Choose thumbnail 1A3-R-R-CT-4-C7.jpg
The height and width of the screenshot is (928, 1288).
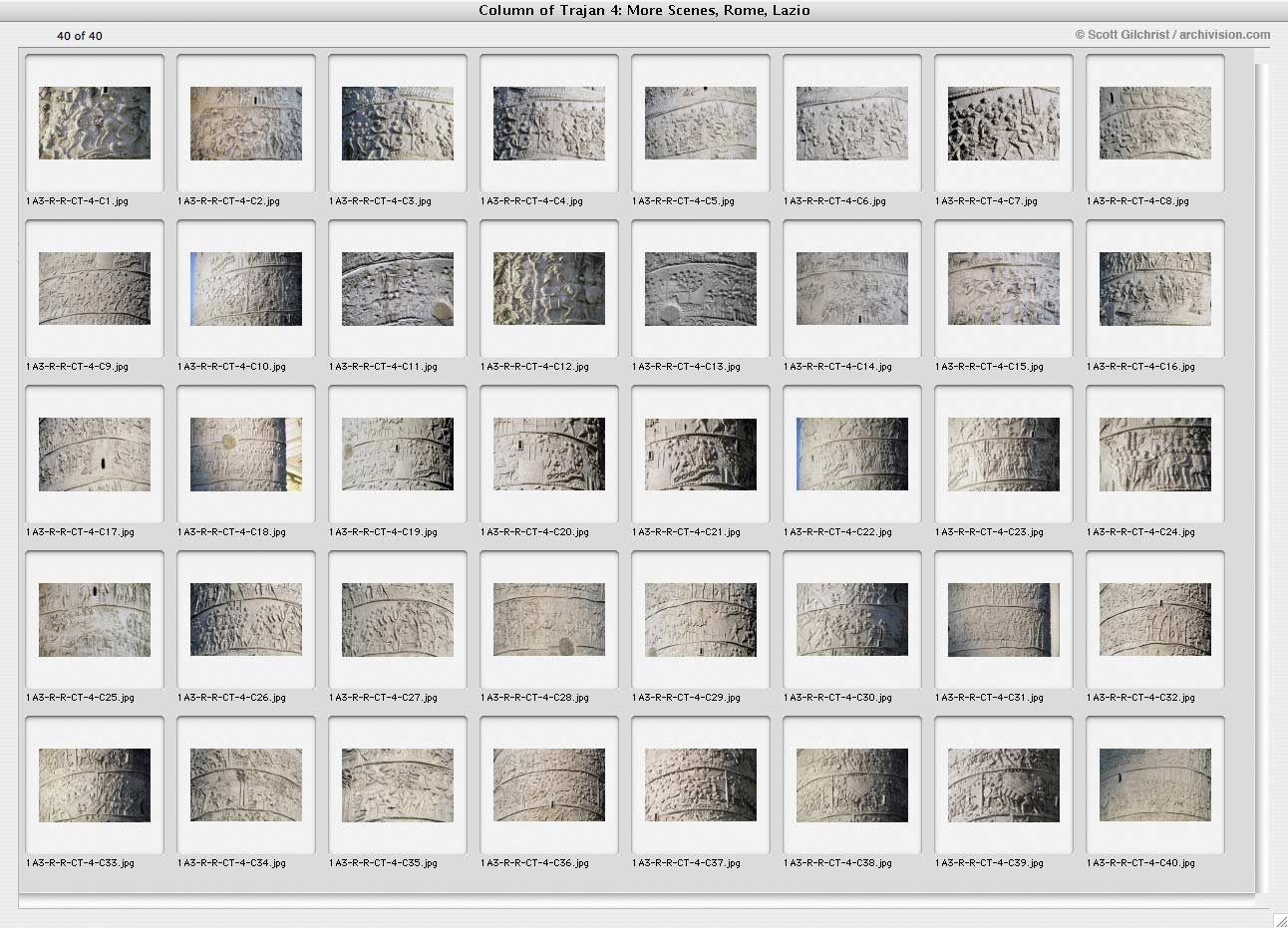pos(1004,123)
